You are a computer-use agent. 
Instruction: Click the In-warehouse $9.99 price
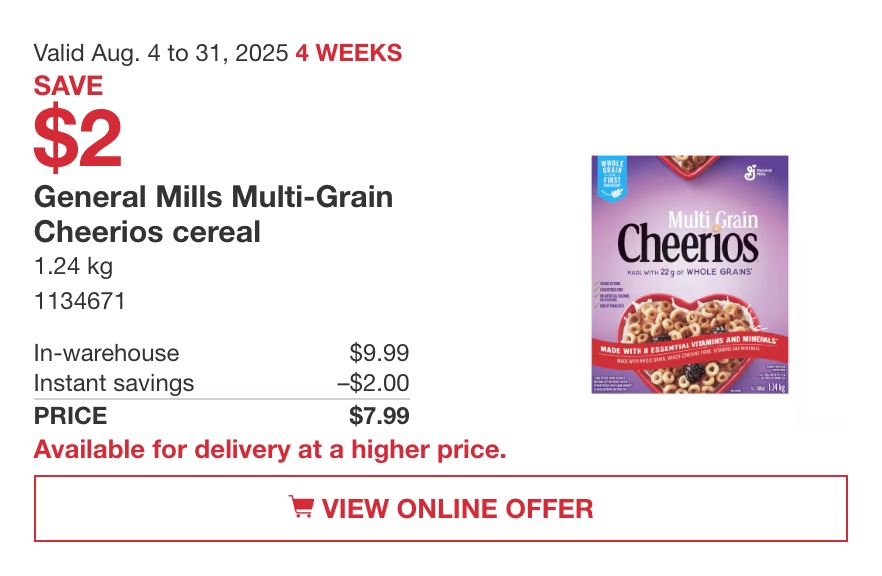(379, 353)
